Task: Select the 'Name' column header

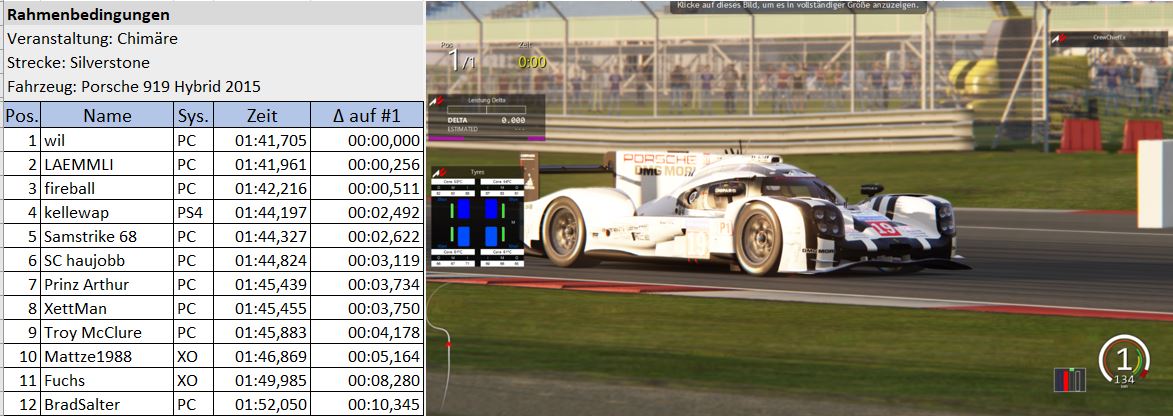Action: (x=108, y=115)
